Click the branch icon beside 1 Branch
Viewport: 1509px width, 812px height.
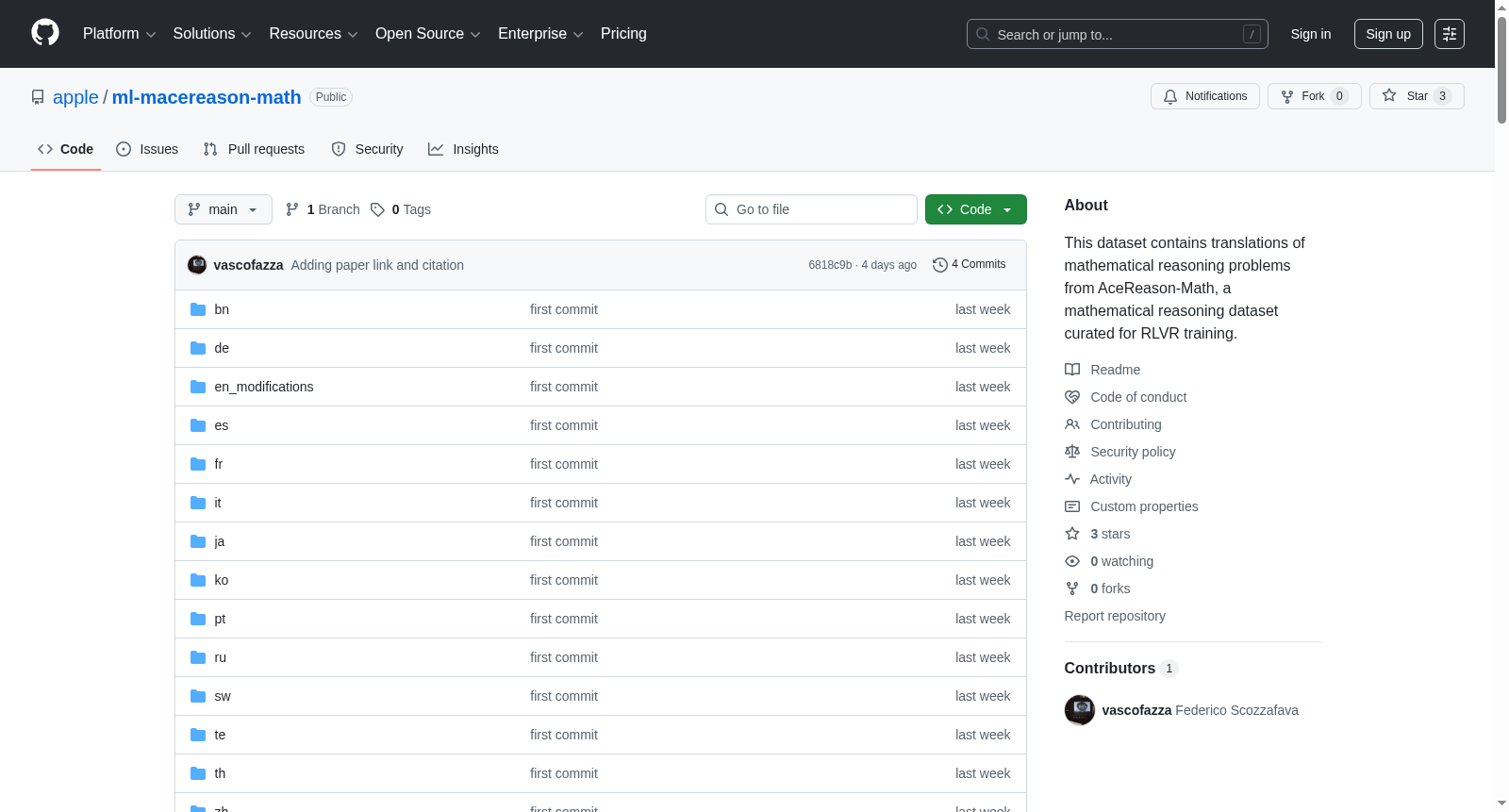[x=292, y=209]
